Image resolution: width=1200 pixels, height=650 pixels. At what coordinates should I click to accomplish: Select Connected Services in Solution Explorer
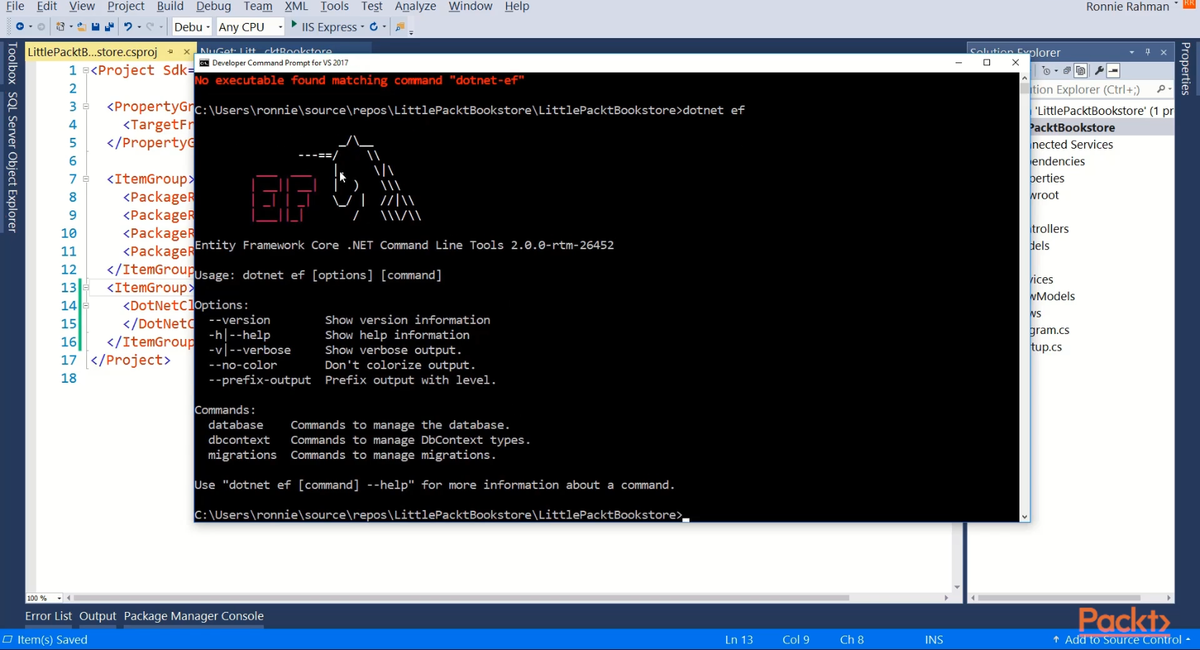(x=1072, y=144)
